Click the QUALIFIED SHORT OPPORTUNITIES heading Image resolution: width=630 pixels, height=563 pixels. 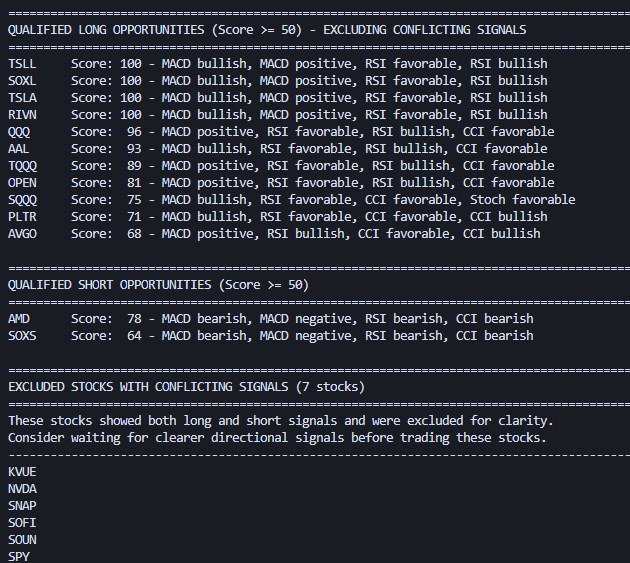coord(158,285)
